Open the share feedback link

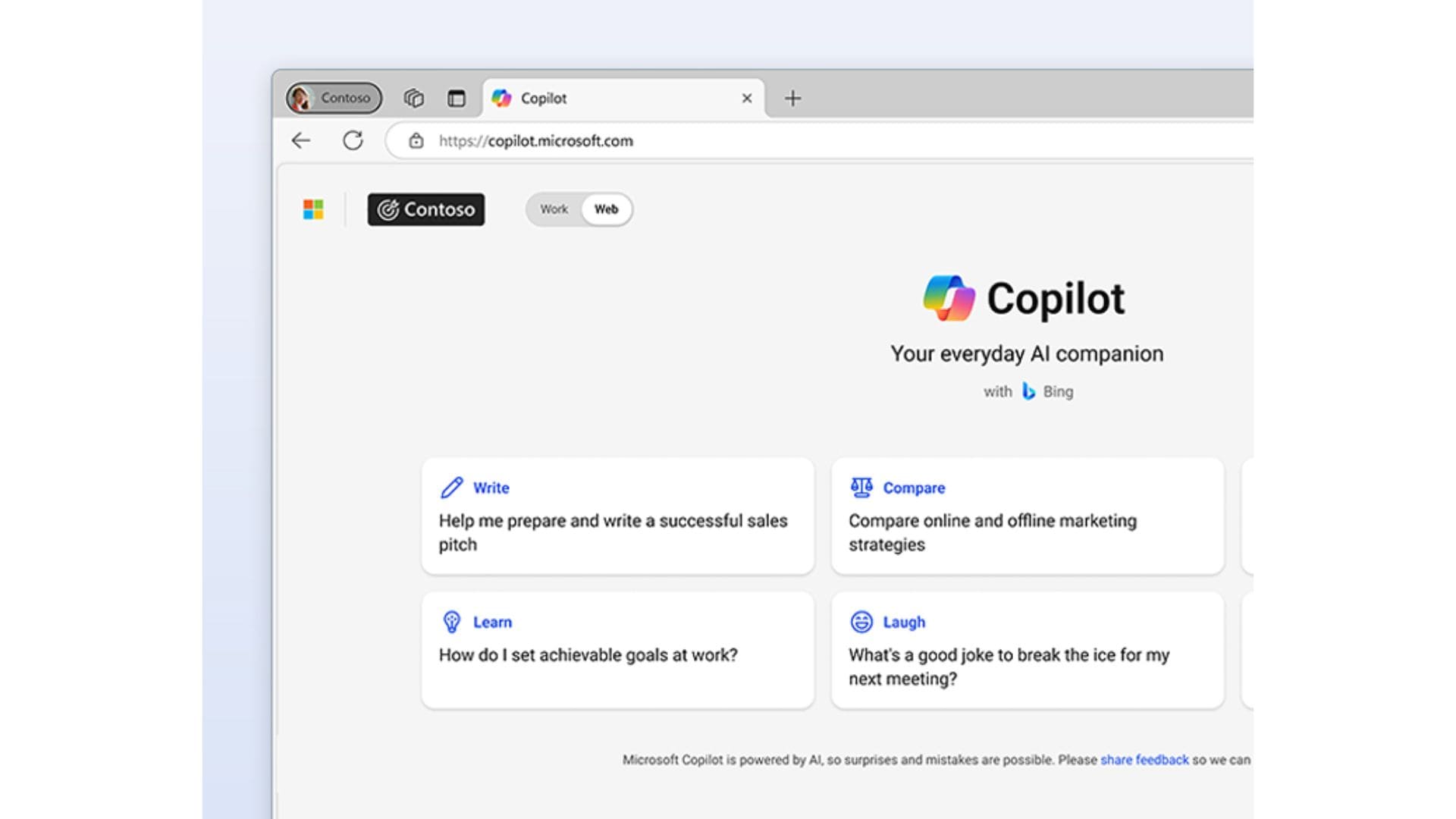pyautogui.click(x=1144, y=760)
